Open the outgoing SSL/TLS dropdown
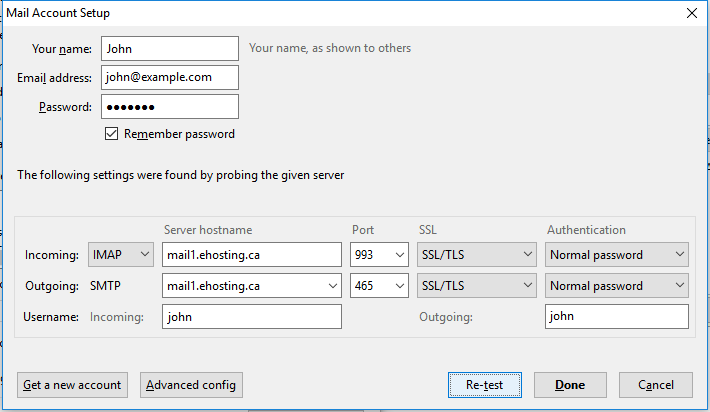 476,285
